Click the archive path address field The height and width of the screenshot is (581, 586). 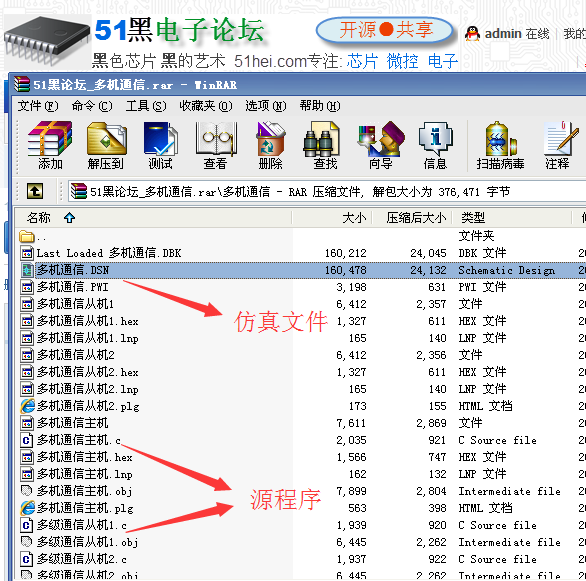point(327,192)
